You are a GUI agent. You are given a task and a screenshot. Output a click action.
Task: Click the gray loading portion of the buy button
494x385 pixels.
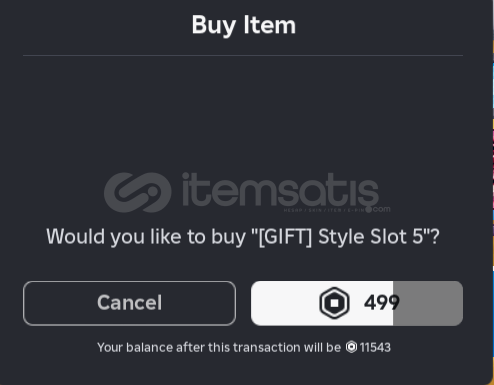428,303
